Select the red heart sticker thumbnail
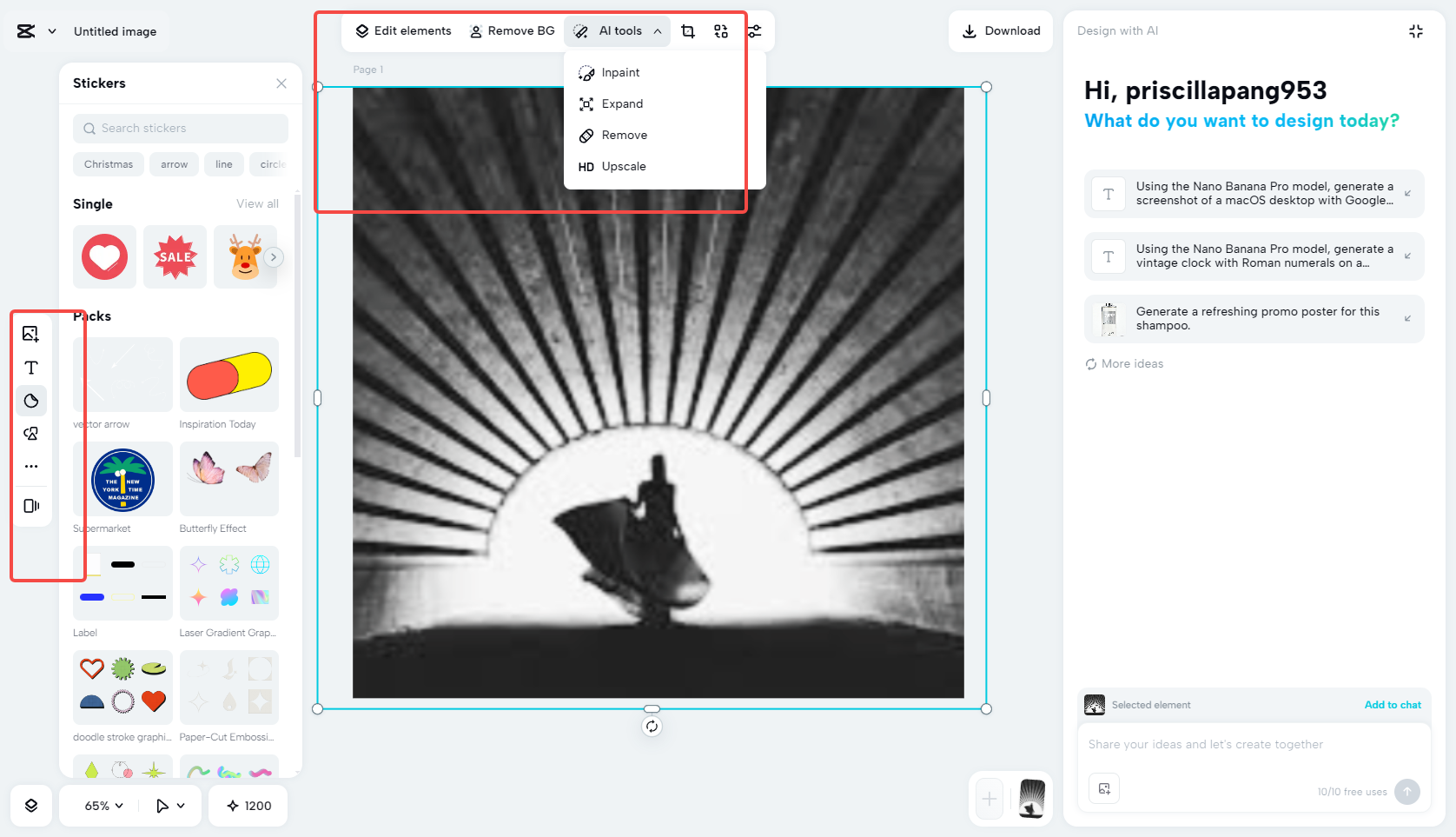The width and height of the screenshot is (1456, 837). [104, 256]
